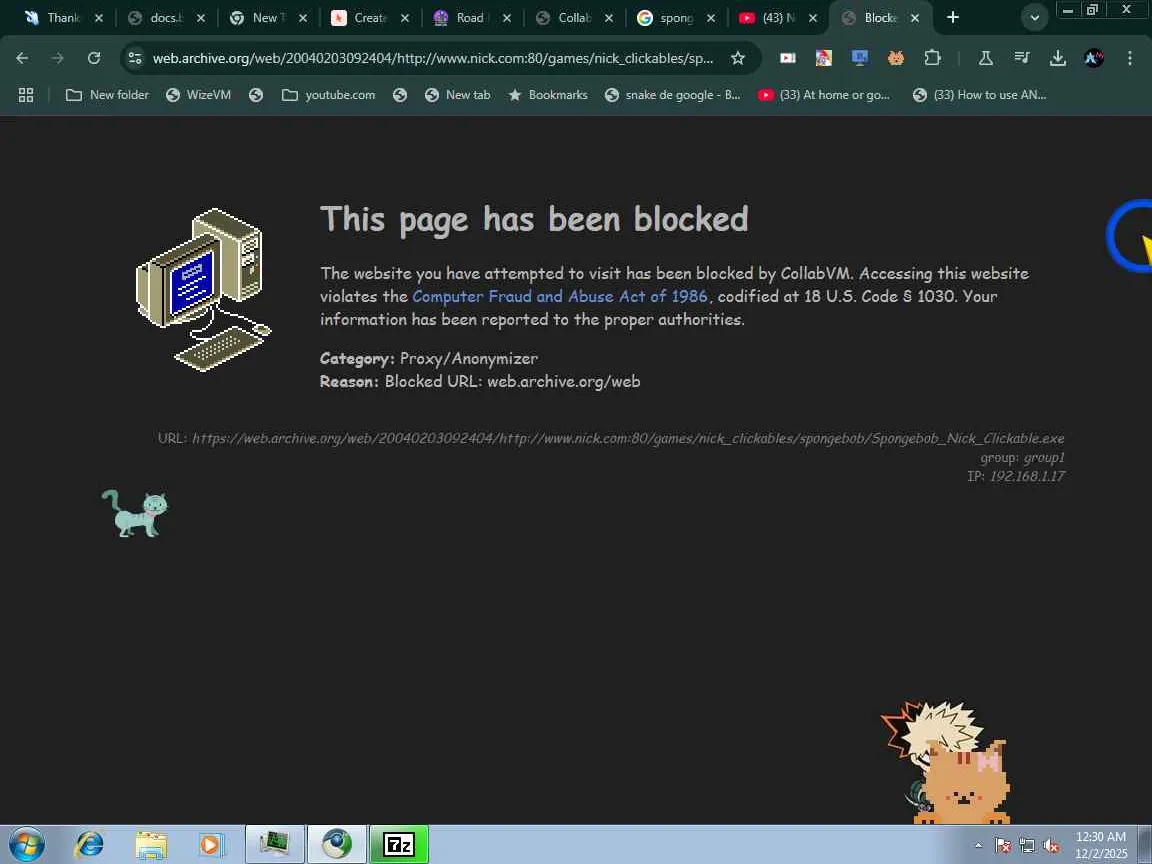Image resolution: width=1152 pixels, height=864 pixels.
Task: Open the youtube.com bookmark folder
Action: [x=328, y=95]
